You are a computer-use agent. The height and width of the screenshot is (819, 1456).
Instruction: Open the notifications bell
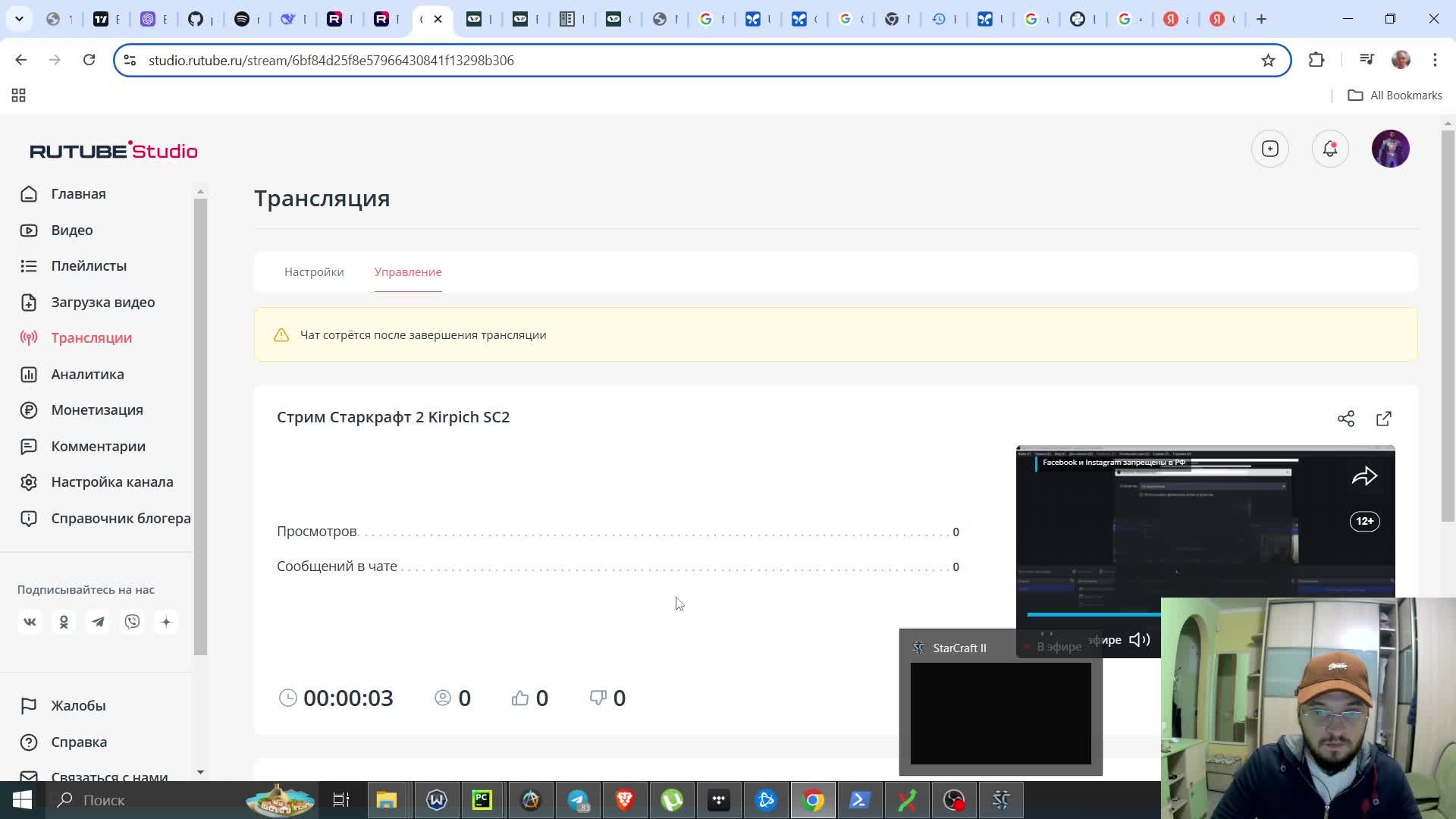click(1329, 149)
